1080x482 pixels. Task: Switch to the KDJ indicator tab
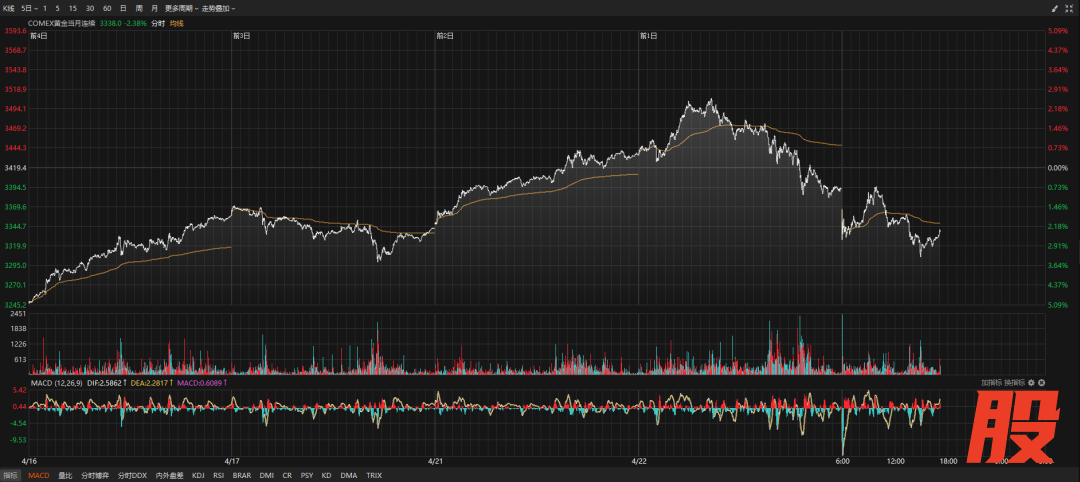pyautogui.click(x=198, y=476)
